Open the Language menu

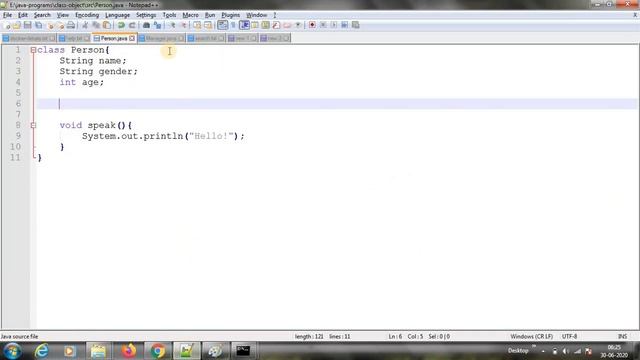click(118, 15)
